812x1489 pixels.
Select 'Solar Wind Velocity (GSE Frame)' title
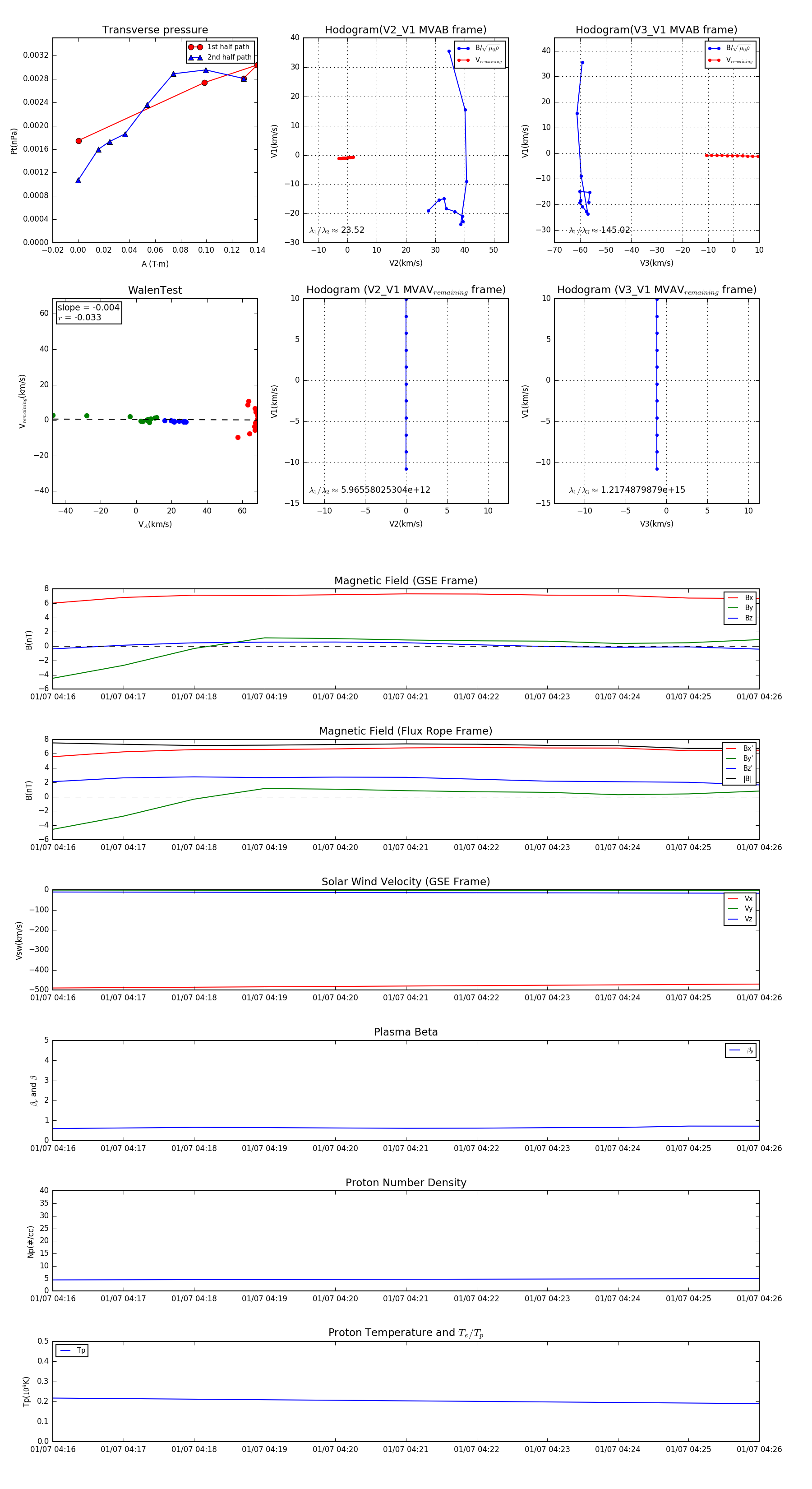pyautogui.click(x=406, y=882)
